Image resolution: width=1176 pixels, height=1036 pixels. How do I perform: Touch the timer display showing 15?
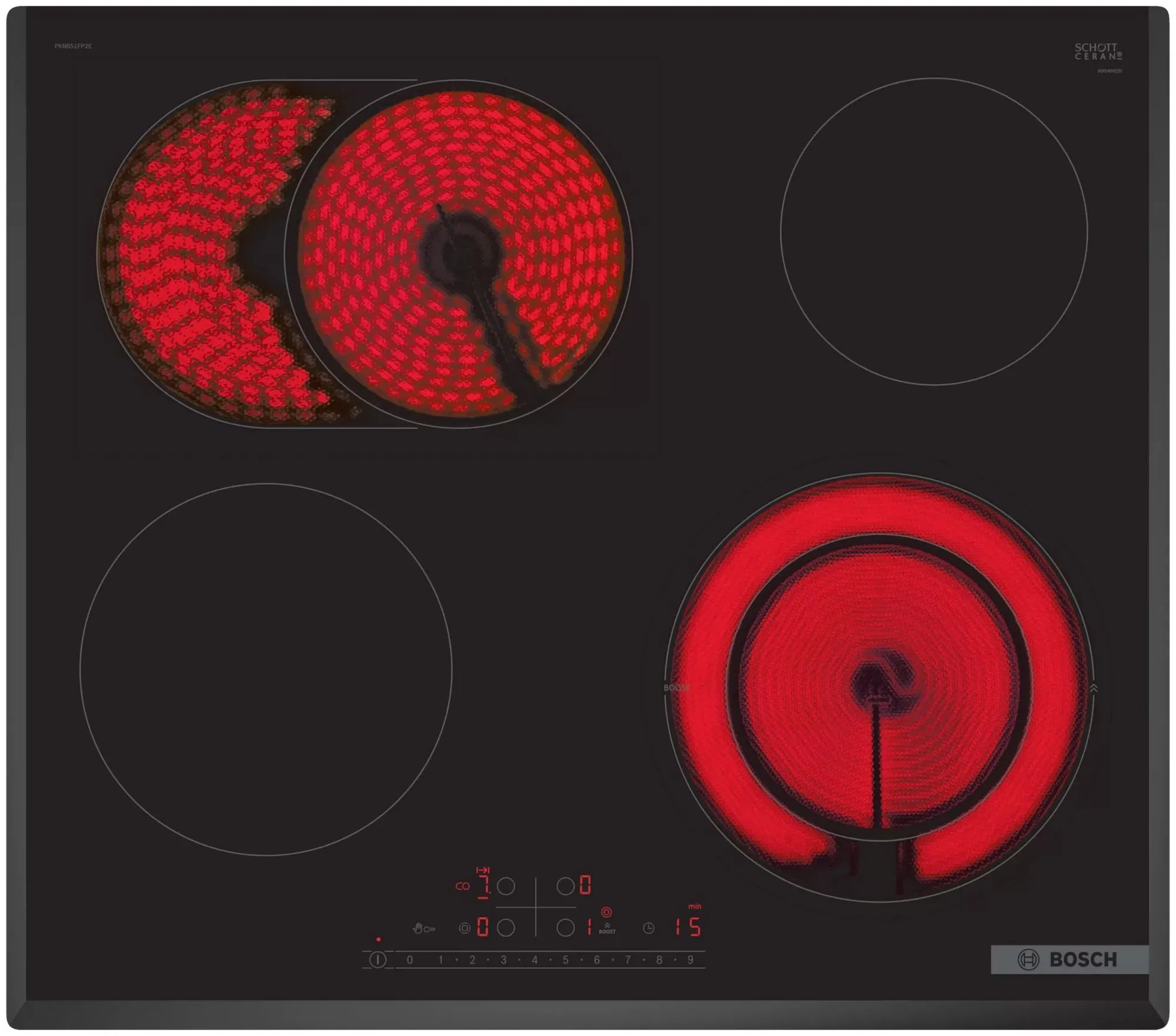(687, 927)
